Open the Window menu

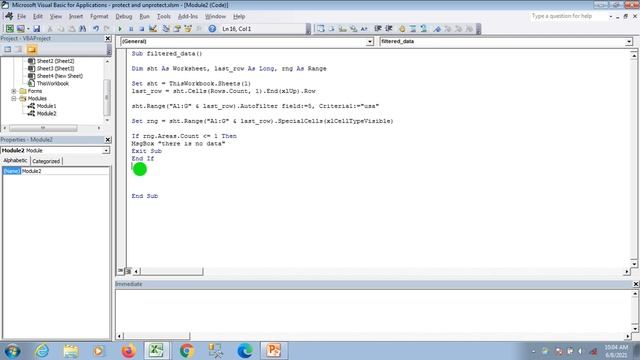[216, 16]
